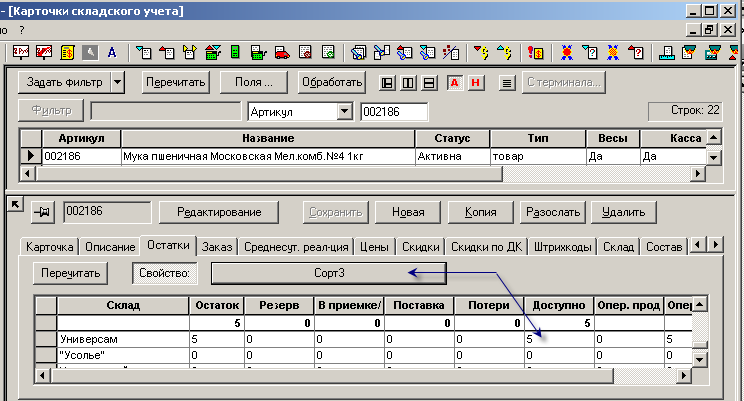Click the lined list icon beside С терминала
This screenshot has width=744, height=401.
[507, 83]
